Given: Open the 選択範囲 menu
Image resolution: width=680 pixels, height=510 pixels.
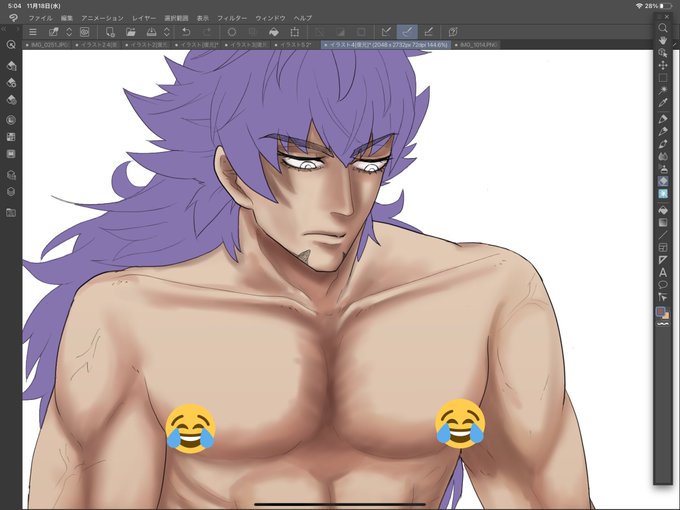Looking at the screenshot, I should [x=176, y=18].
